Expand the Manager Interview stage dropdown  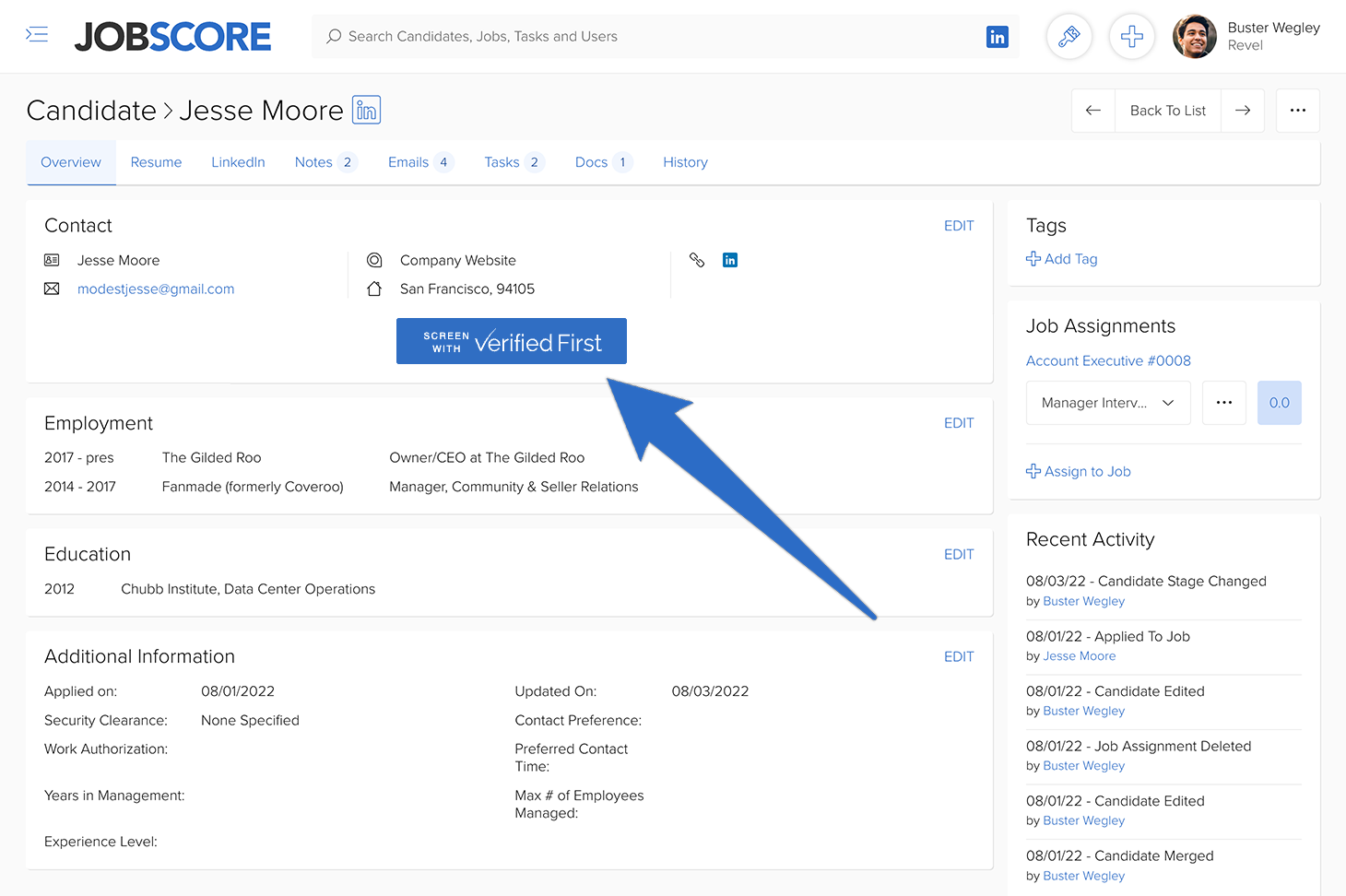(1108, 403)
